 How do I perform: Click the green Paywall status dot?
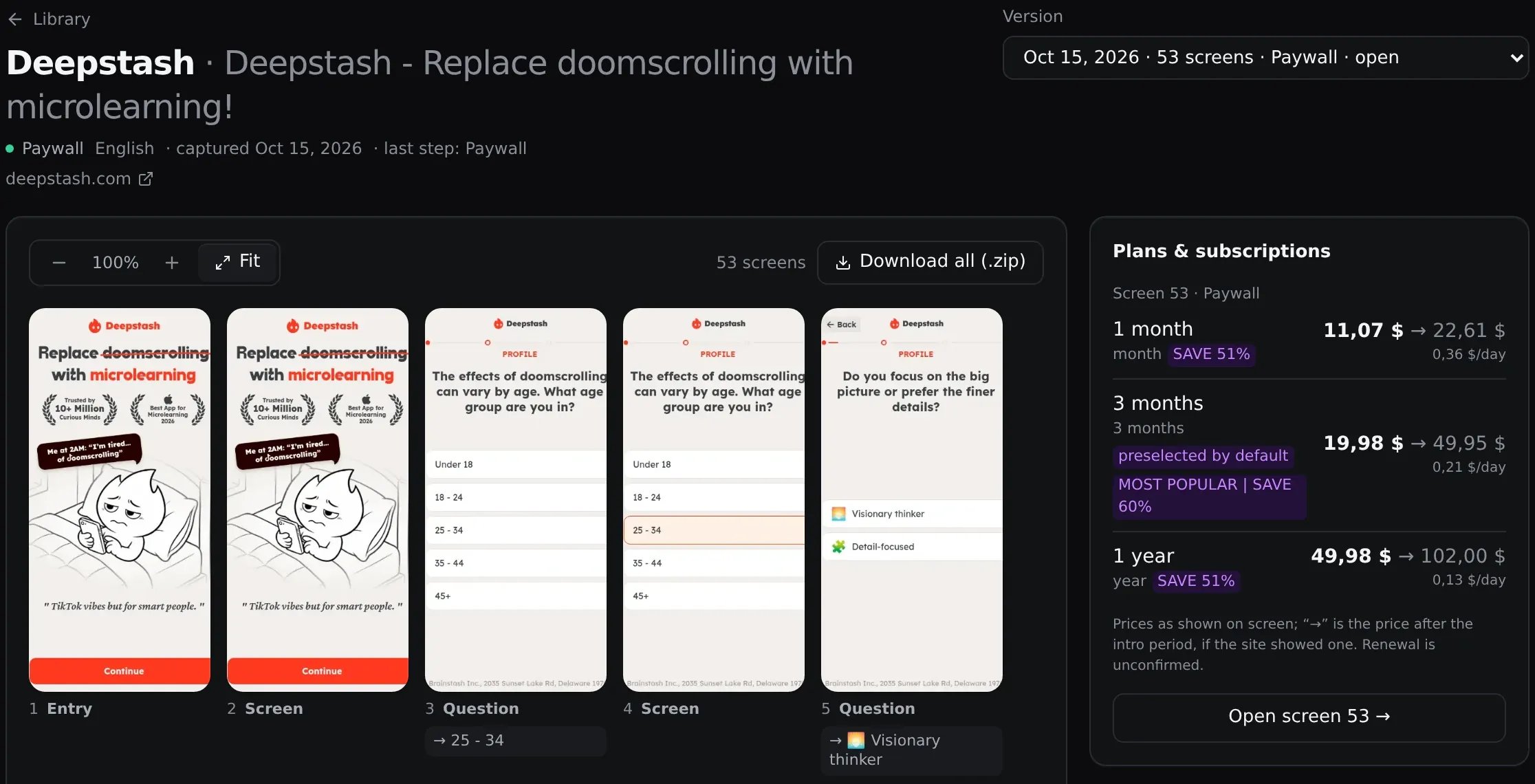[10, 149]
